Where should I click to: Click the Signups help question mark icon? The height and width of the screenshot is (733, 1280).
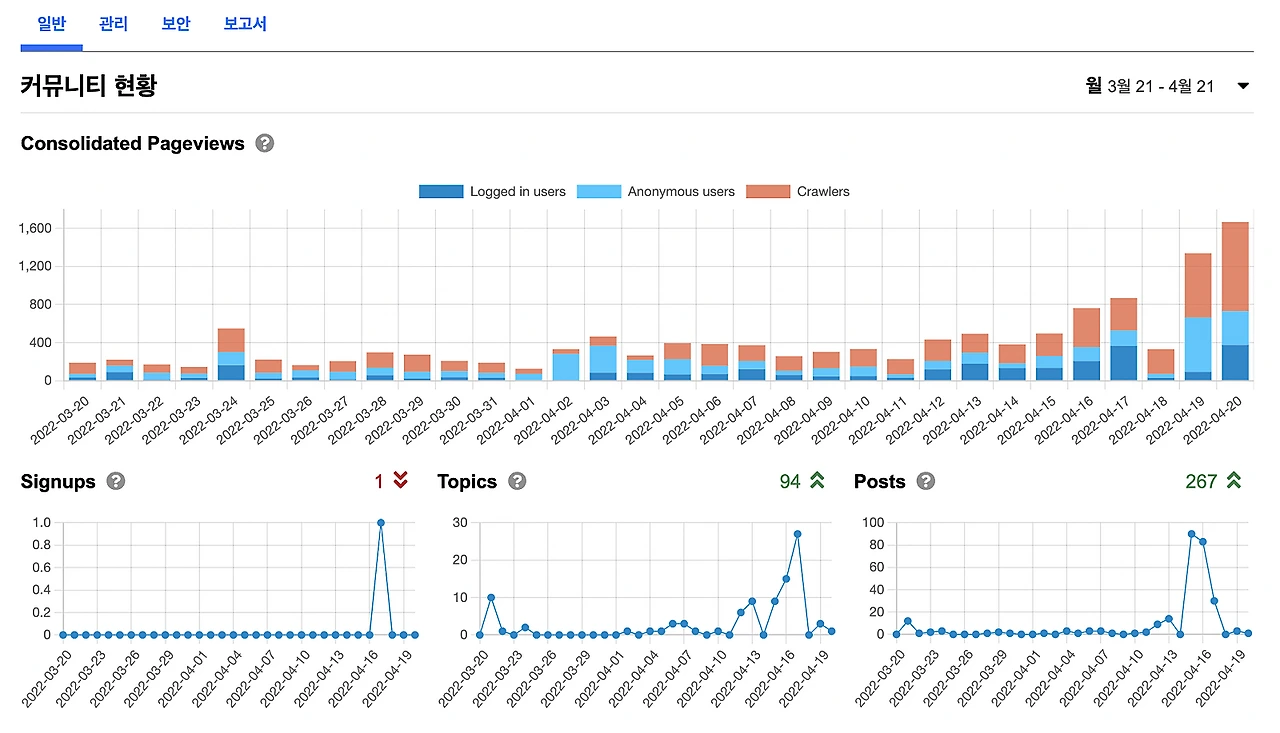point(116,481)
